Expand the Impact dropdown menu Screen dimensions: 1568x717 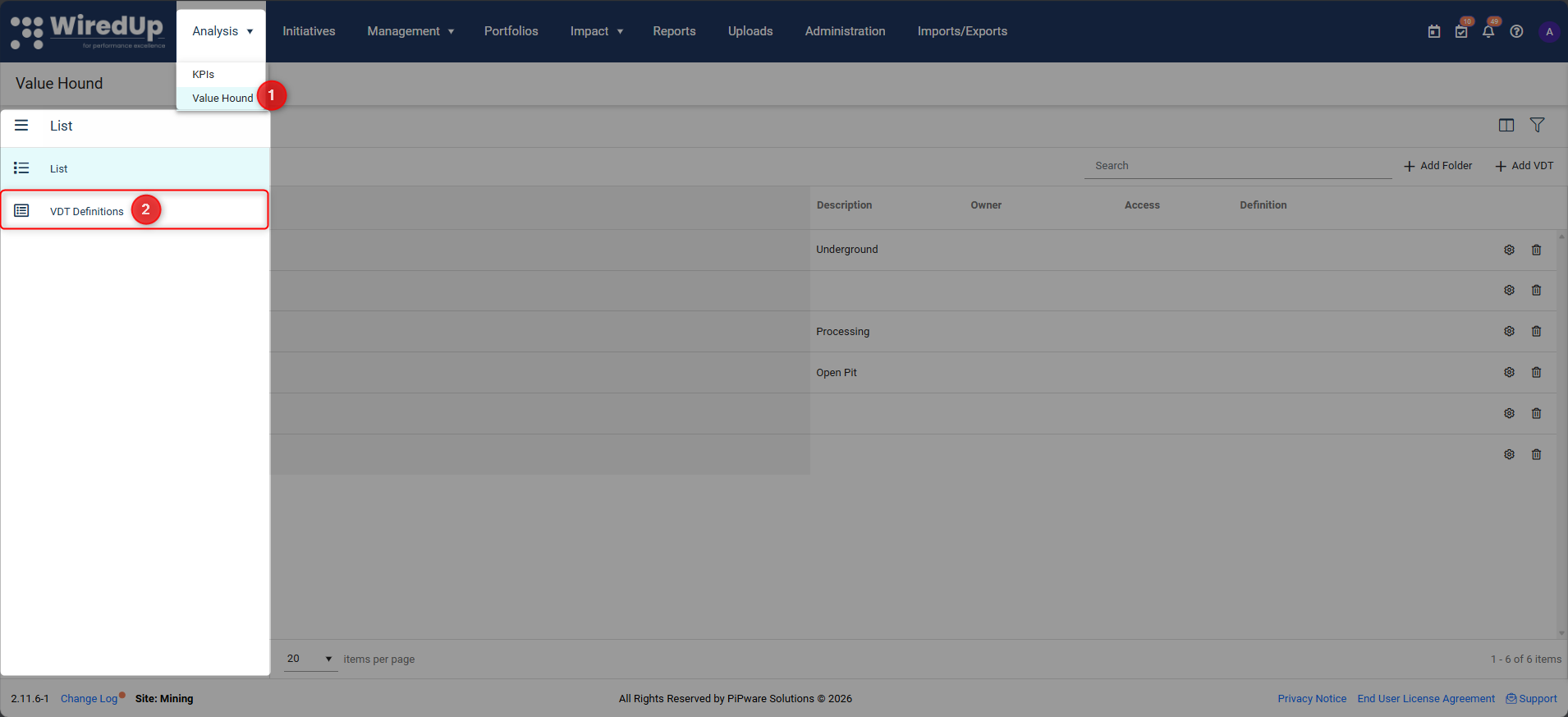coord(597,31)
